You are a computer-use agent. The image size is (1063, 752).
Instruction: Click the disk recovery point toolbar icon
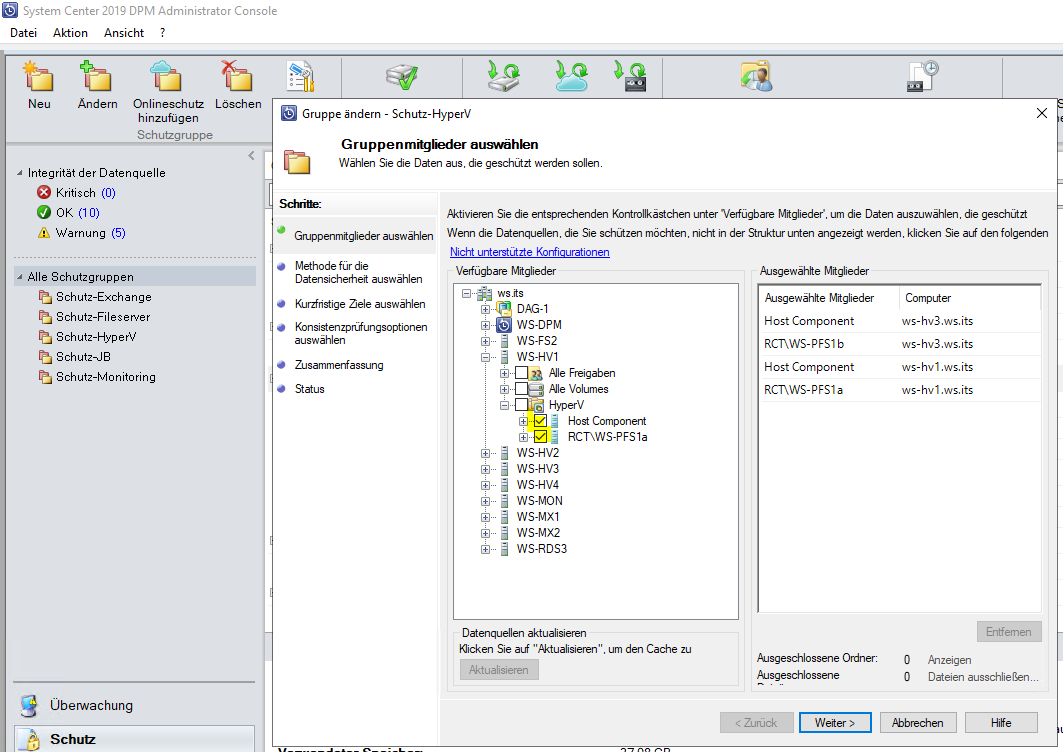coord(504,76)
